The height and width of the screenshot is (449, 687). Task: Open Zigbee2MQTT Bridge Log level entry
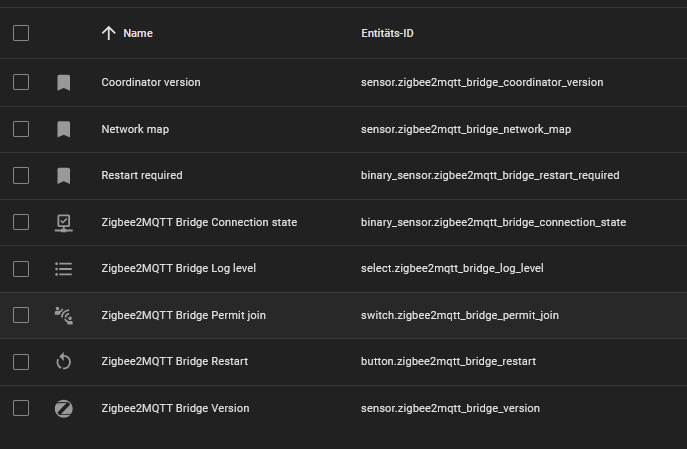click(178, 268)
